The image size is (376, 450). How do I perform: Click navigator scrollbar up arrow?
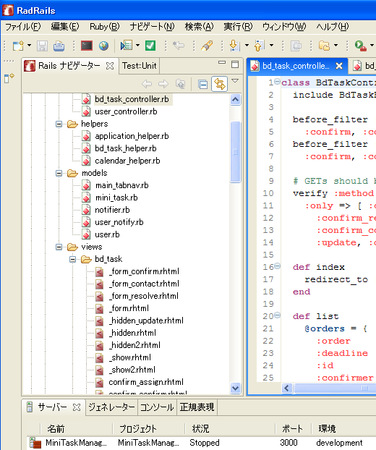coord(235,100)
